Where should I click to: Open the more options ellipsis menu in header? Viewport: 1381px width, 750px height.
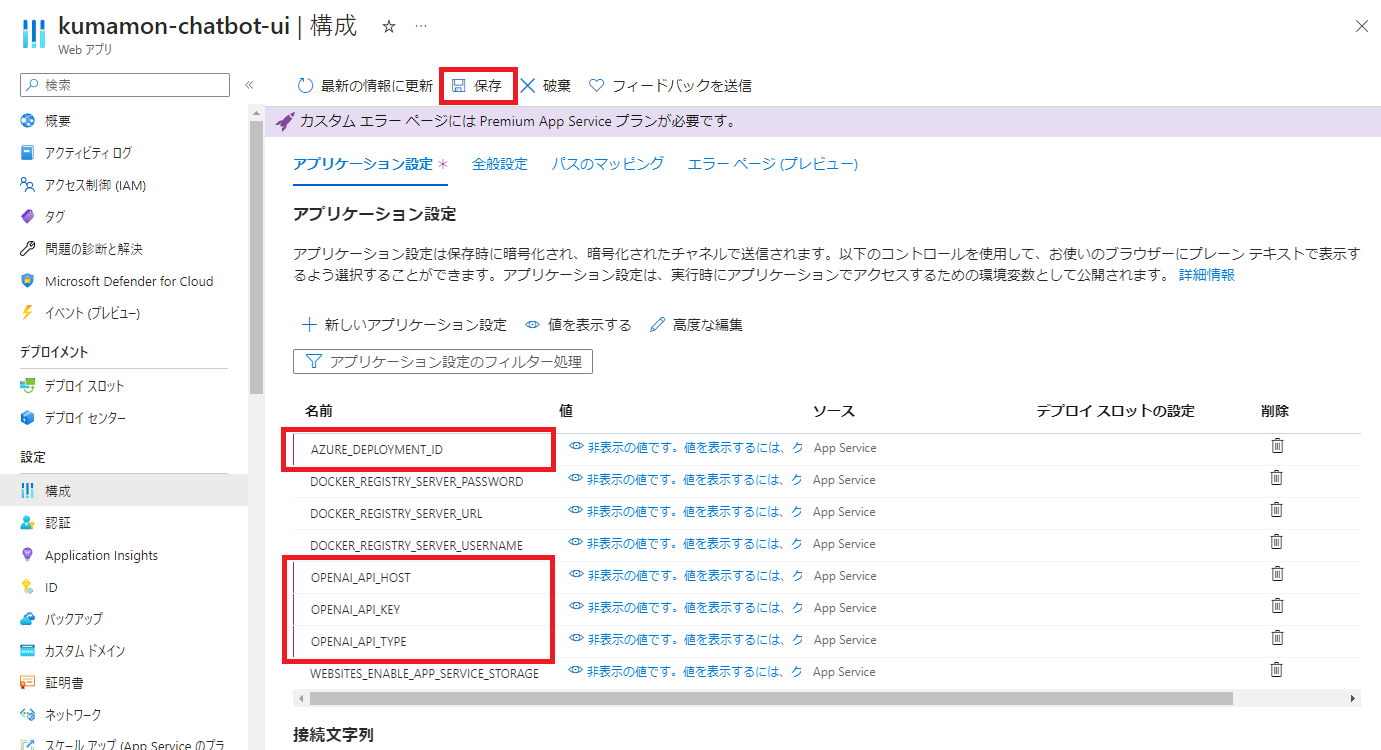[x=421, y=27]
